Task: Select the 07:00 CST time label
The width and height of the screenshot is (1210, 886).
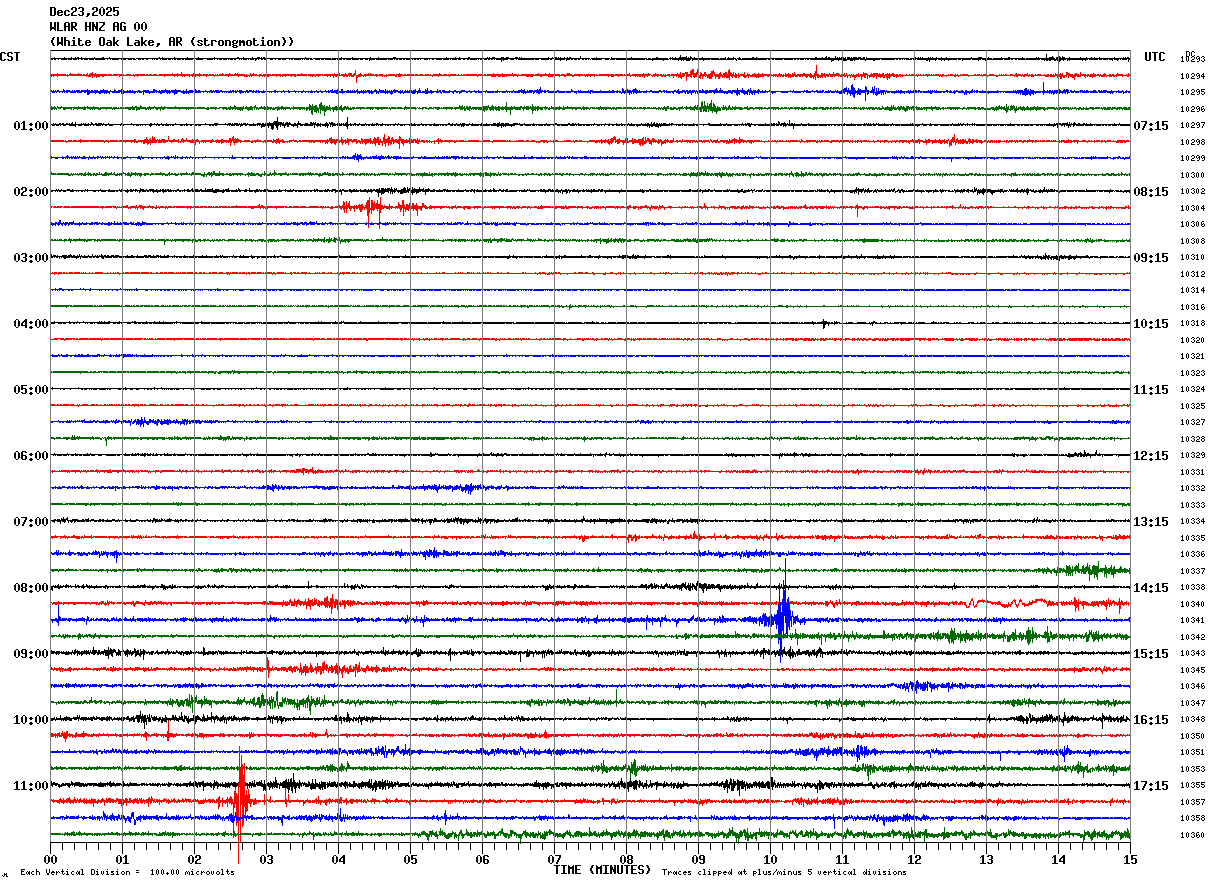Action: [30, 522]
